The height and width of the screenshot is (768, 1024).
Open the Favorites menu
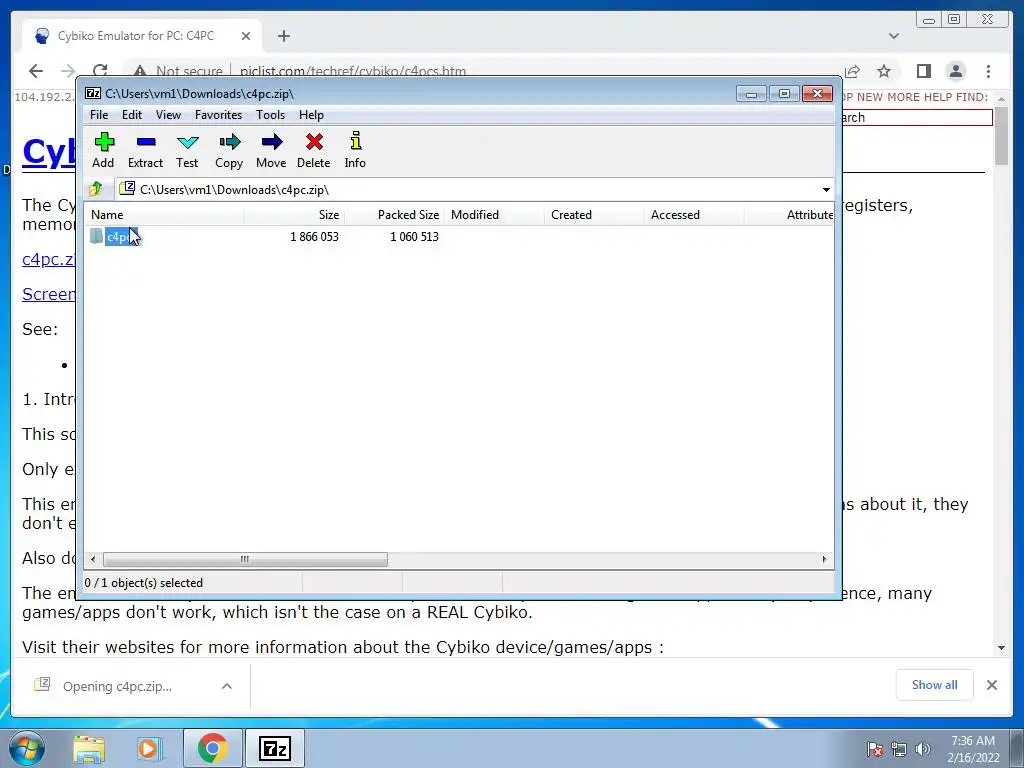(218, 115)
